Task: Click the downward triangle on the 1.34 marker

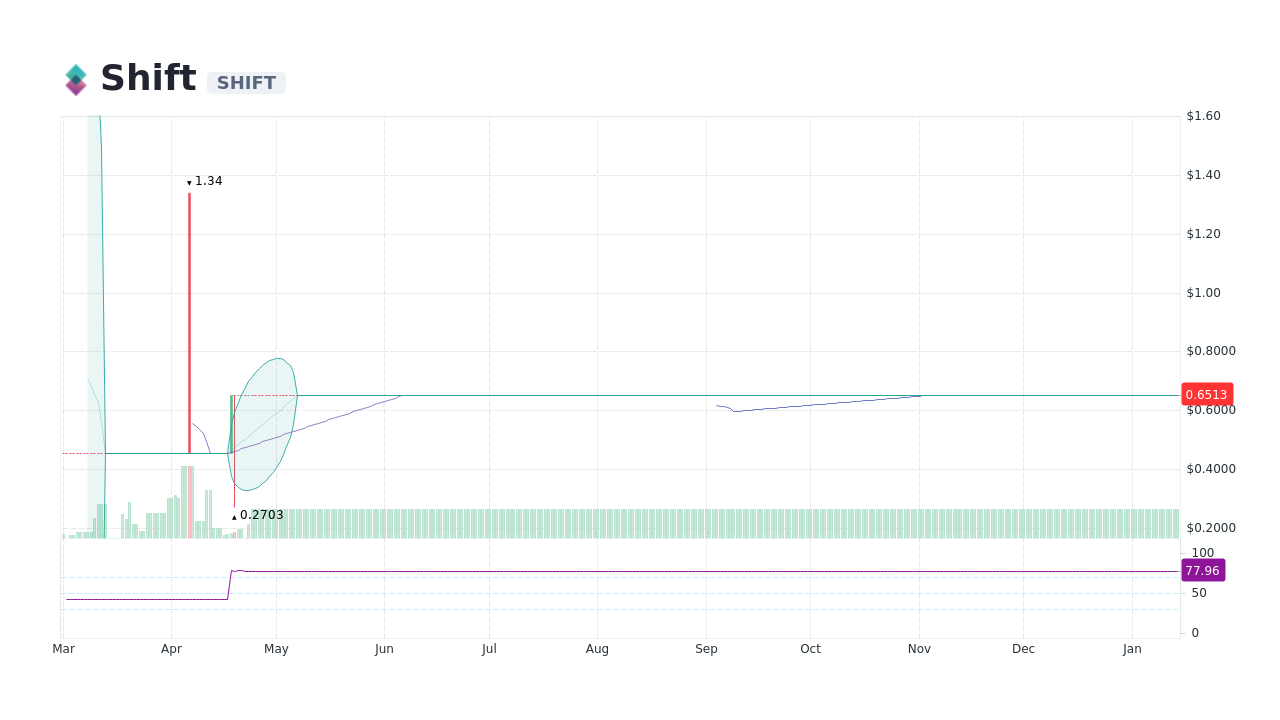Action: pyautogui.click(x=189, y=182)
